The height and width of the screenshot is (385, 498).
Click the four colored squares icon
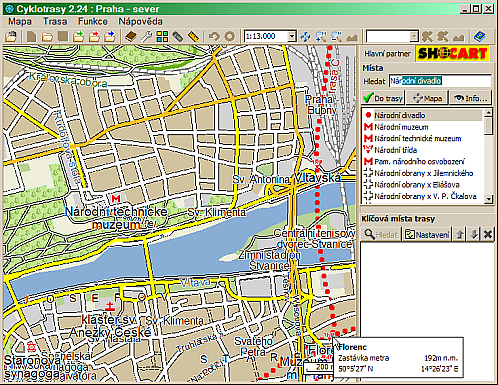click(162, 36)
